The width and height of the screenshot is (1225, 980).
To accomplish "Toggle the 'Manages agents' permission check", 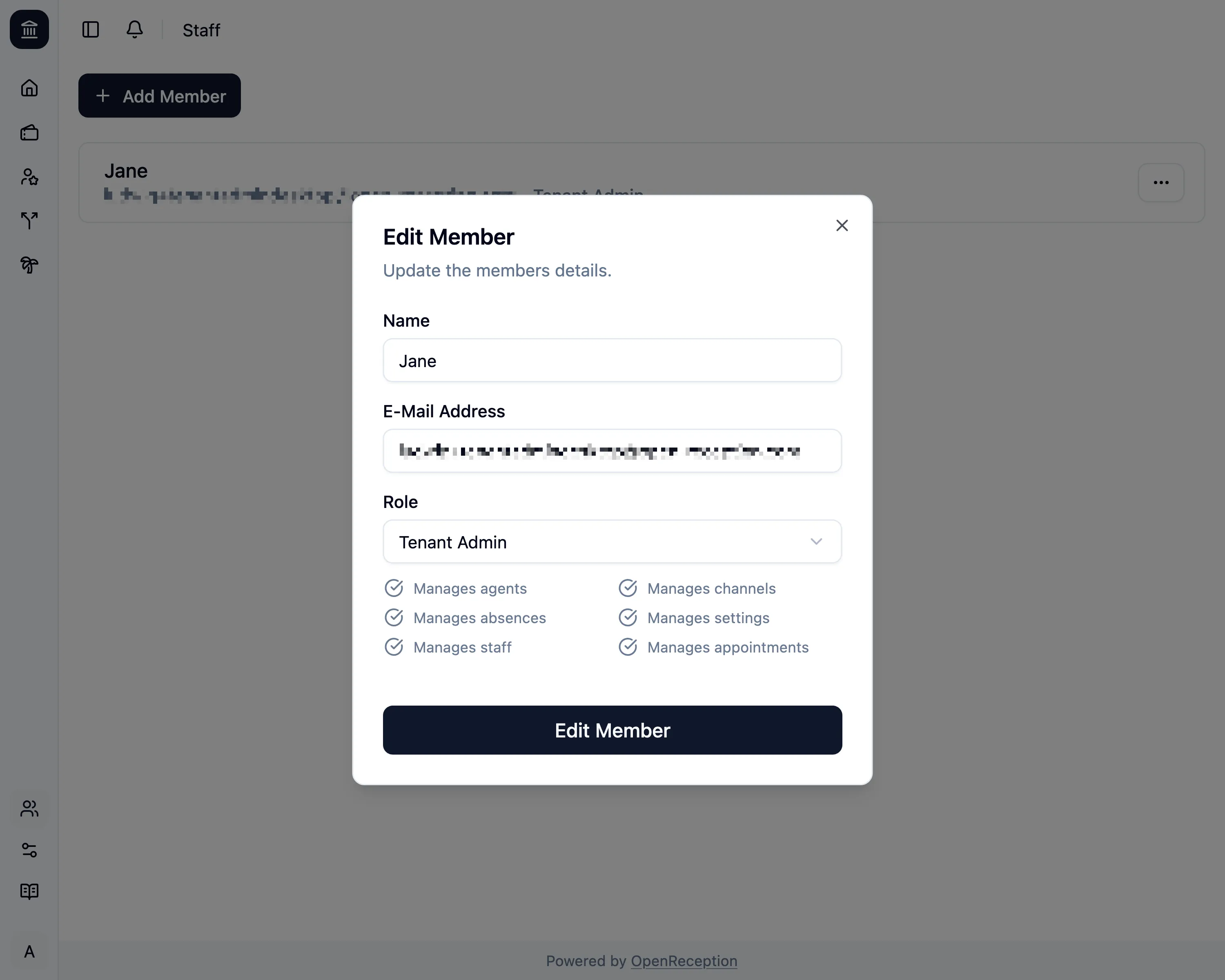I will point(395,588).
